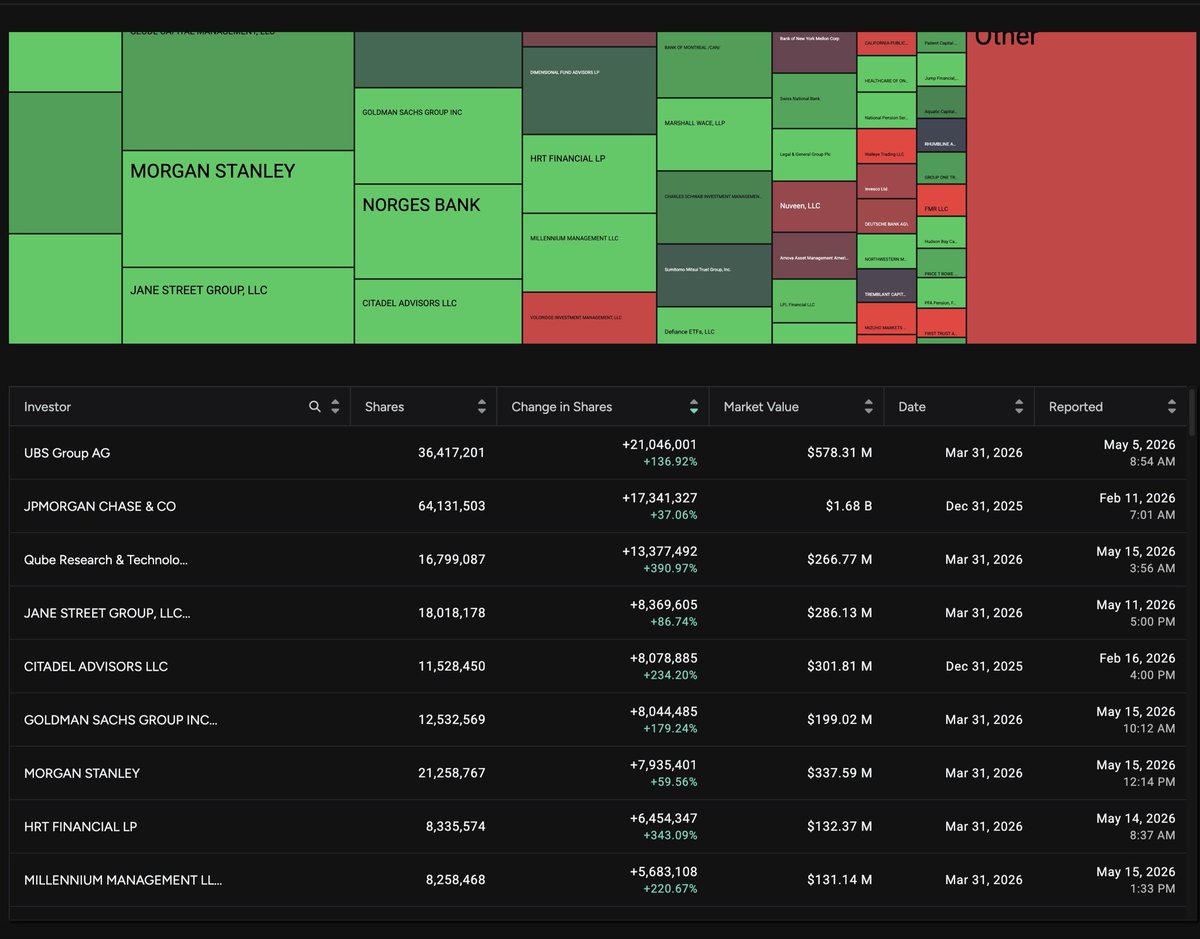
Task: Select the Feb 16, 2026 reported date
Action: (x=1135, y=658)
